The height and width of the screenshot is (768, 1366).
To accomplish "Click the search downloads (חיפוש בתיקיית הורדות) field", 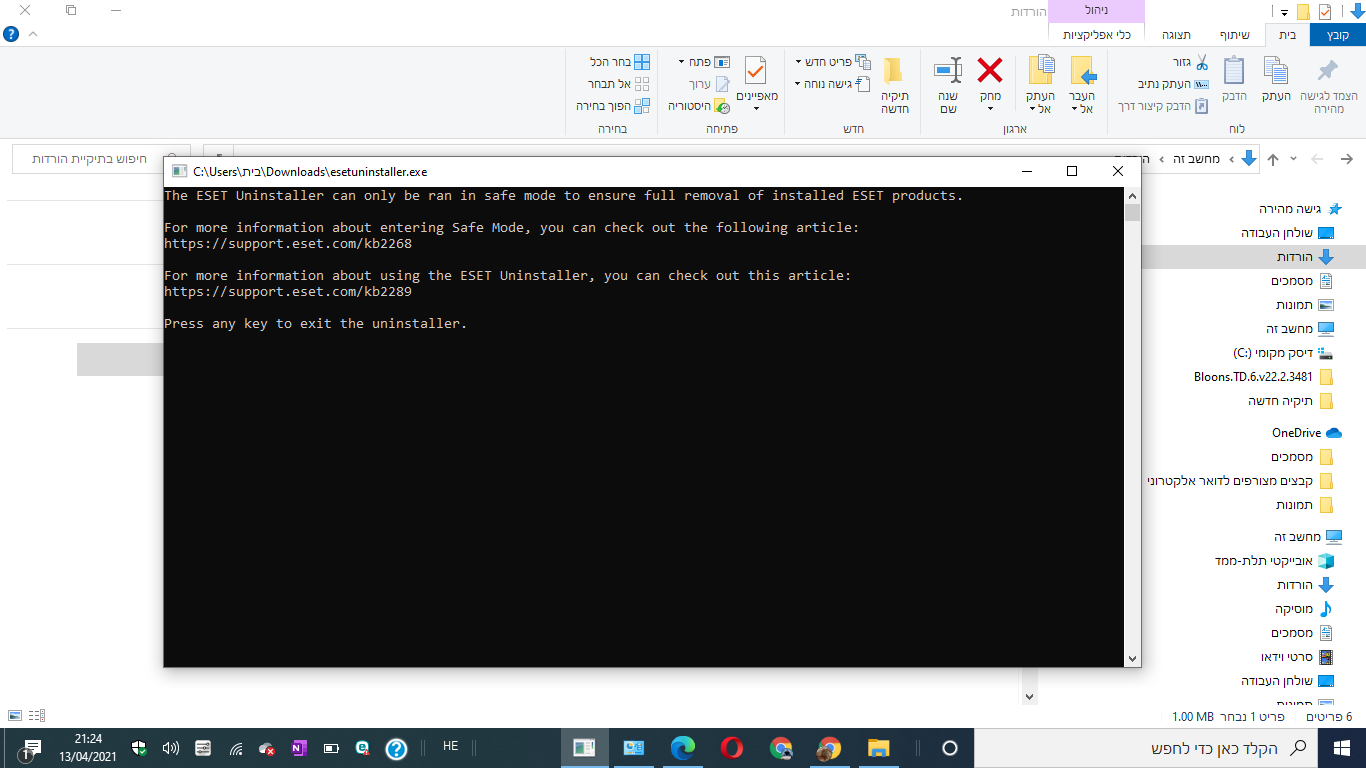I will pos(101,159).
